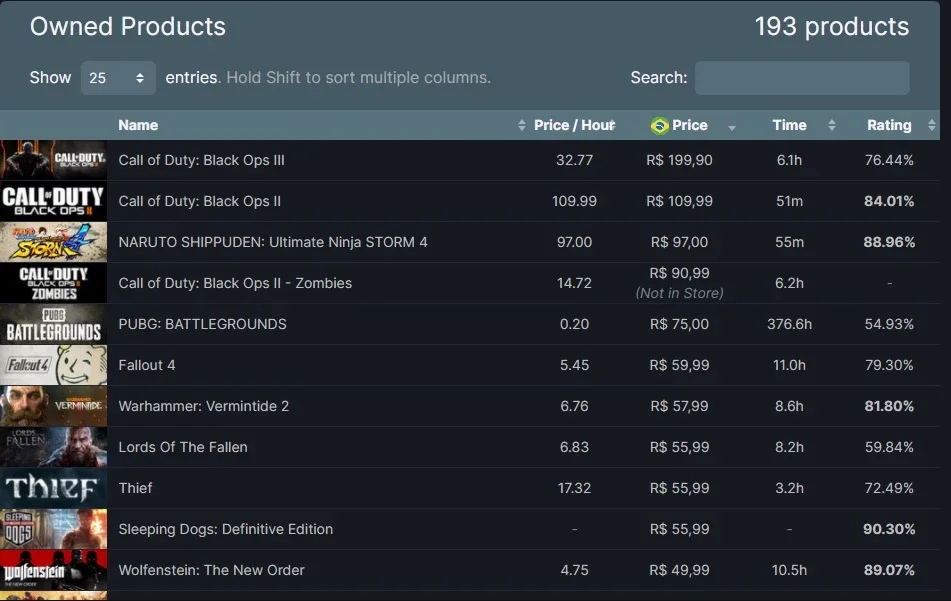Sort by Rating column arrows

pos(932,125)
